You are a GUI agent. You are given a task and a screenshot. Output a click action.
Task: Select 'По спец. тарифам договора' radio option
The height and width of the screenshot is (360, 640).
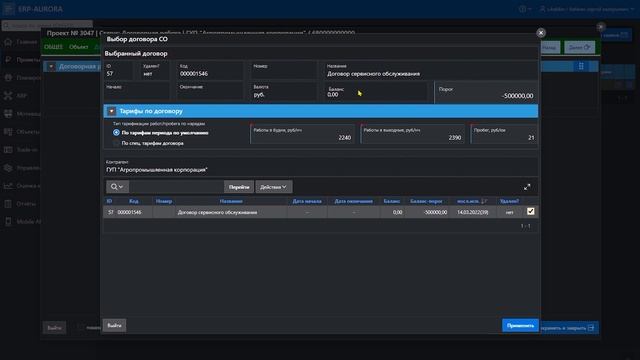pos(116,143)
